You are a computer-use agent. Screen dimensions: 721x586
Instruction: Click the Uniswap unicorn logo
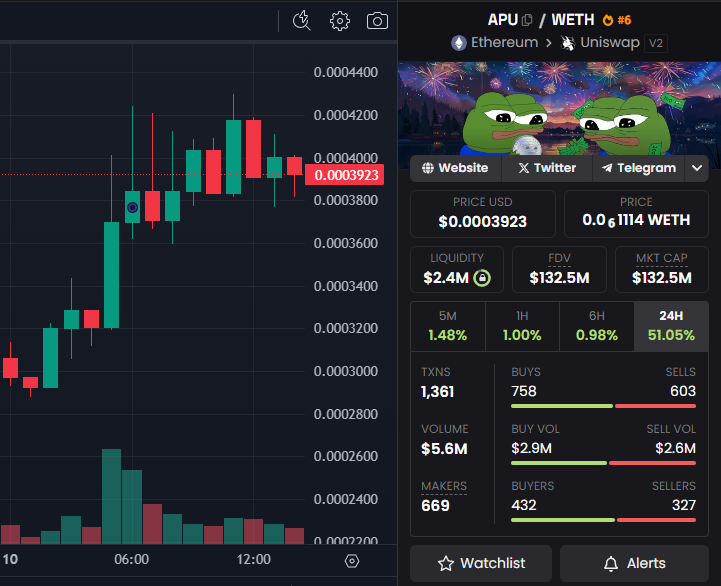coord(568,43)
